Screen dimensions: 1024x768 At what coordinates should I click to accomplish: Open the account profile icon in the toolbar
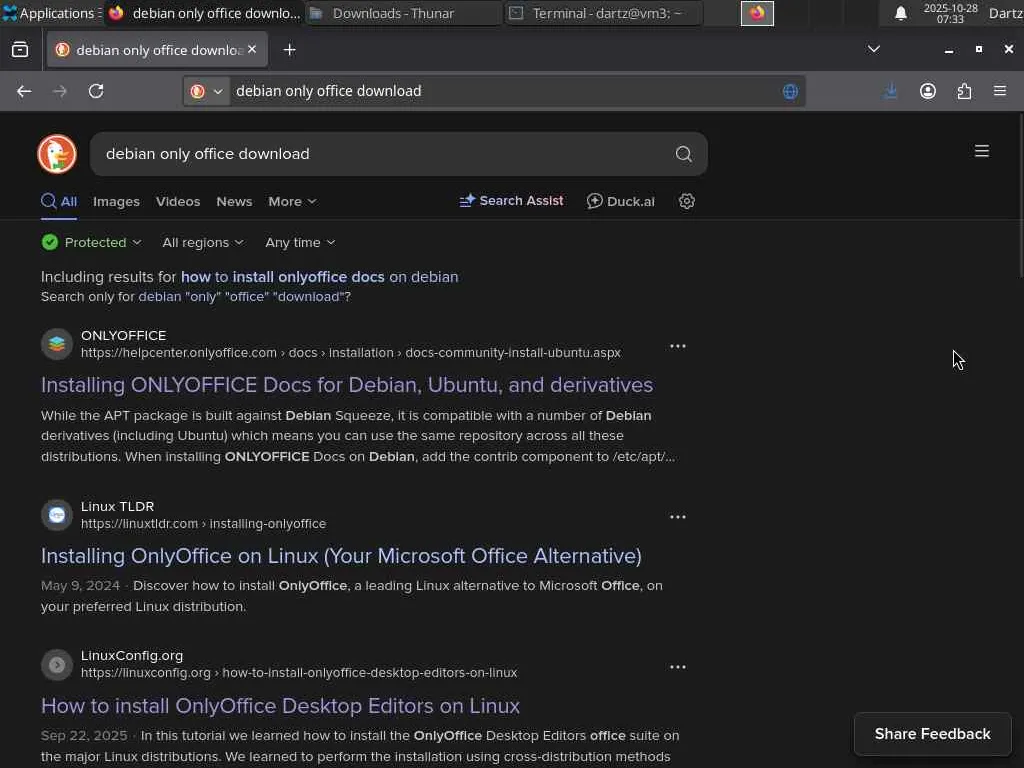(927, 91)
